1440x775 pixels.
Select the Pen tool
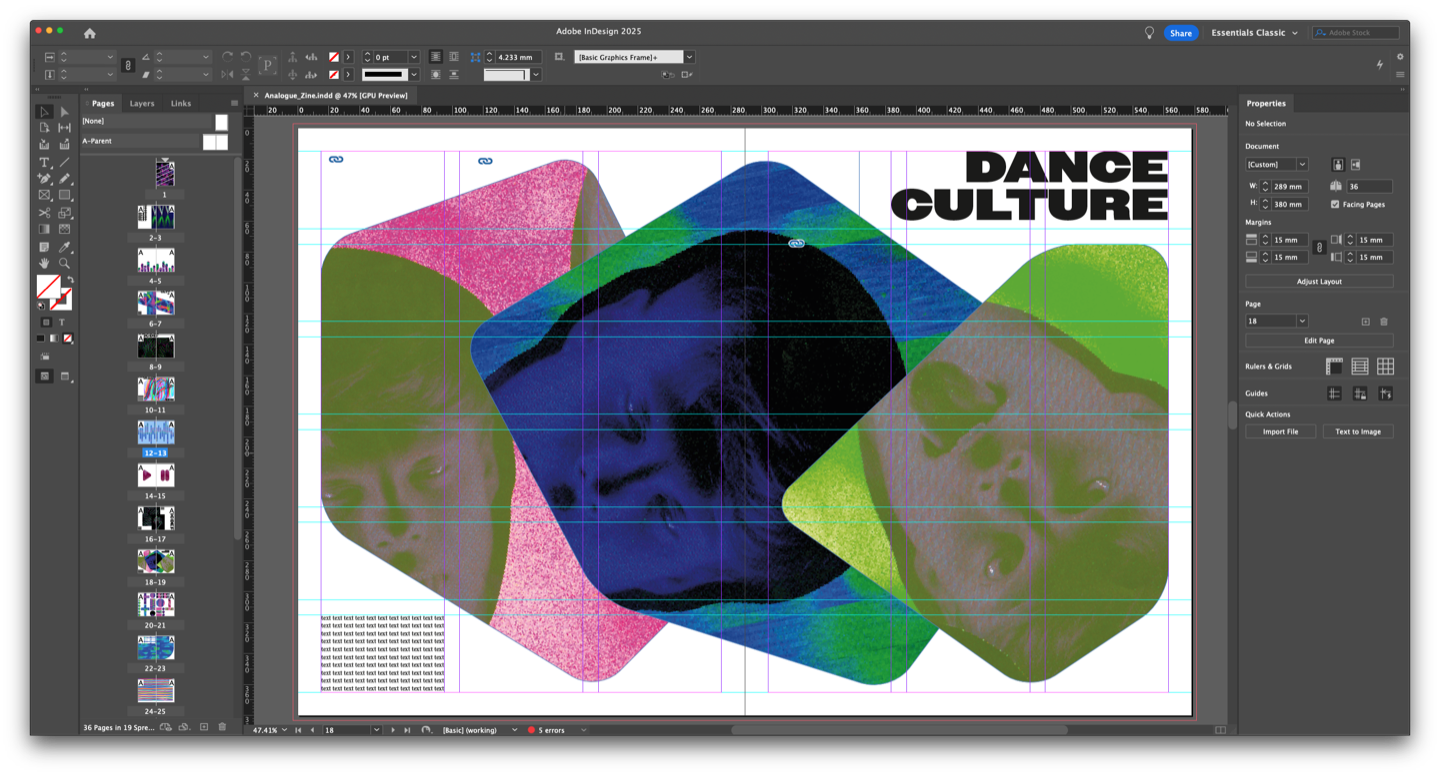[x=44, y=179]
